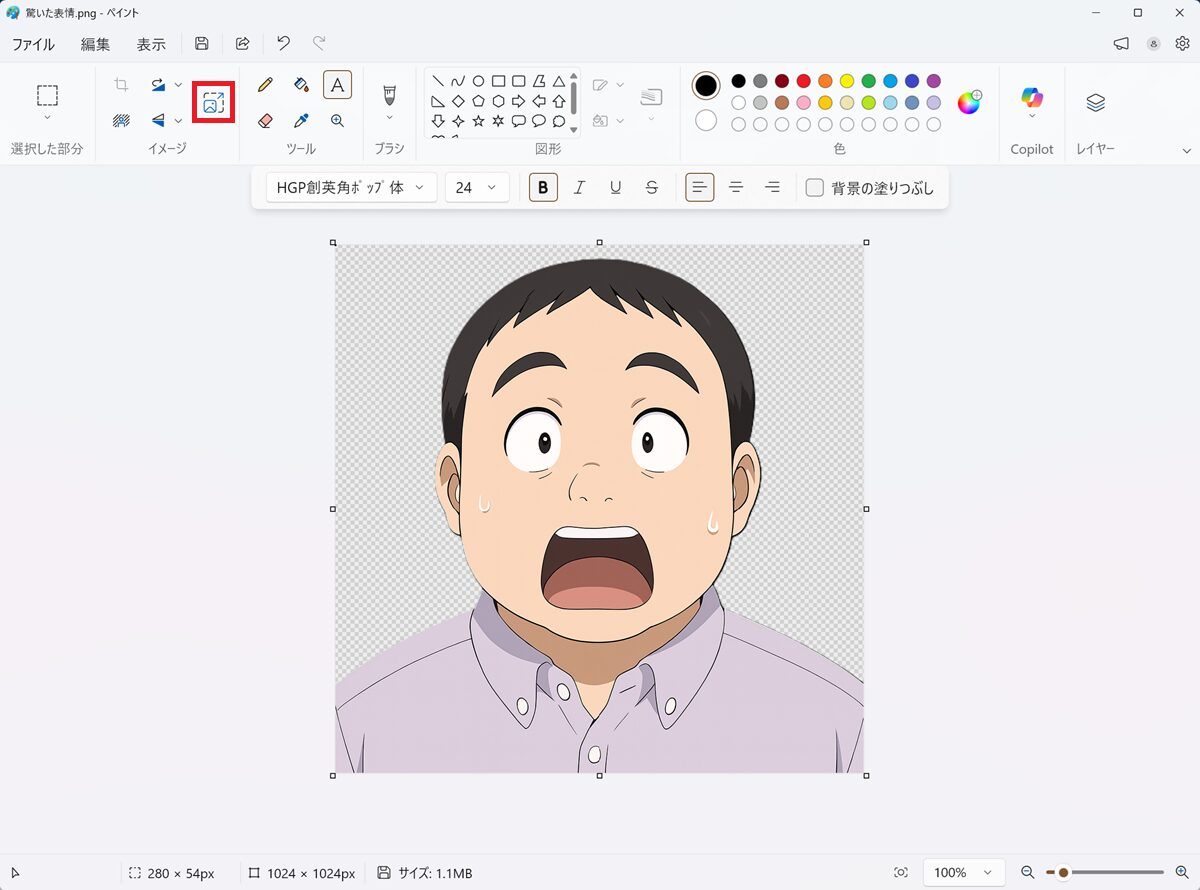
Task: Open the HGP創英角ポップ体 font dropdown
Action: point(351,188)
